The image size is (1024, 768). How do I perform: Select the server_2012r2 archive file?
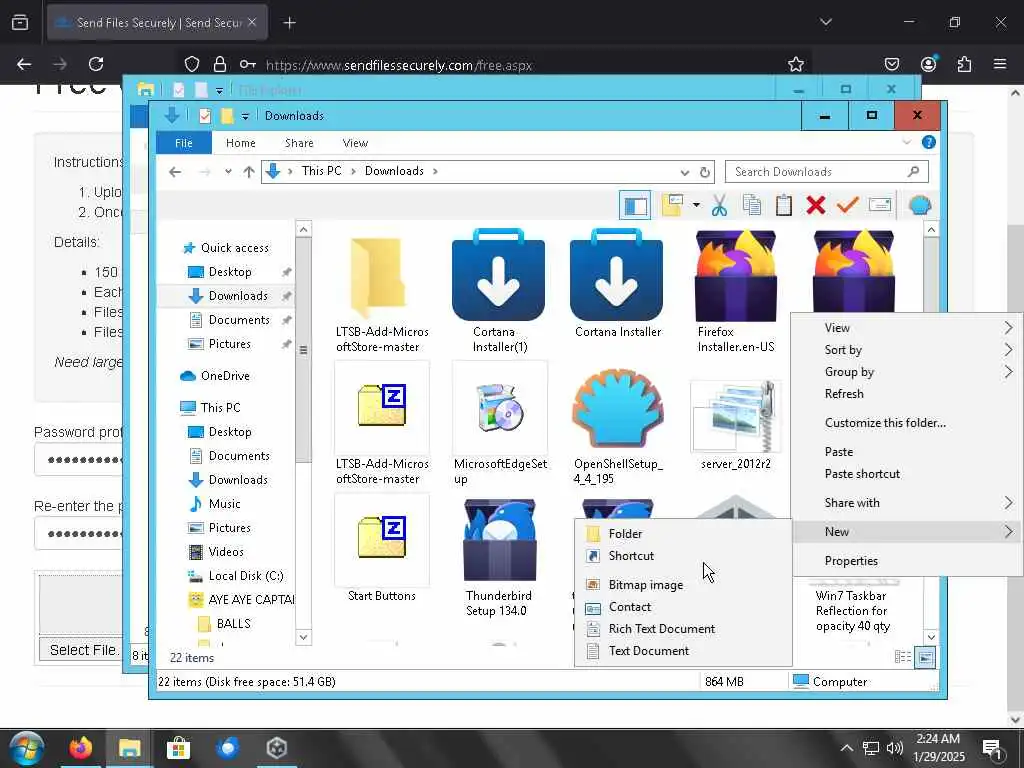735,424
